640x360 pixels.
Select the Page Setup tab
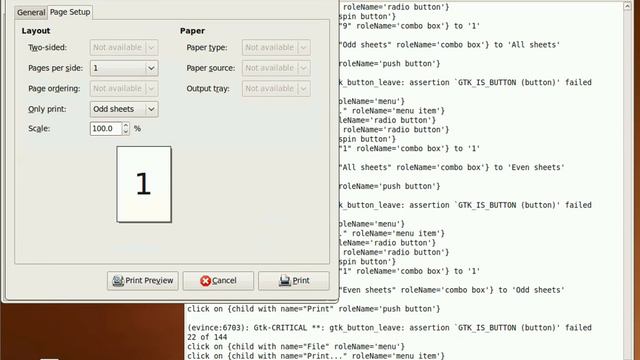(70, 12)
